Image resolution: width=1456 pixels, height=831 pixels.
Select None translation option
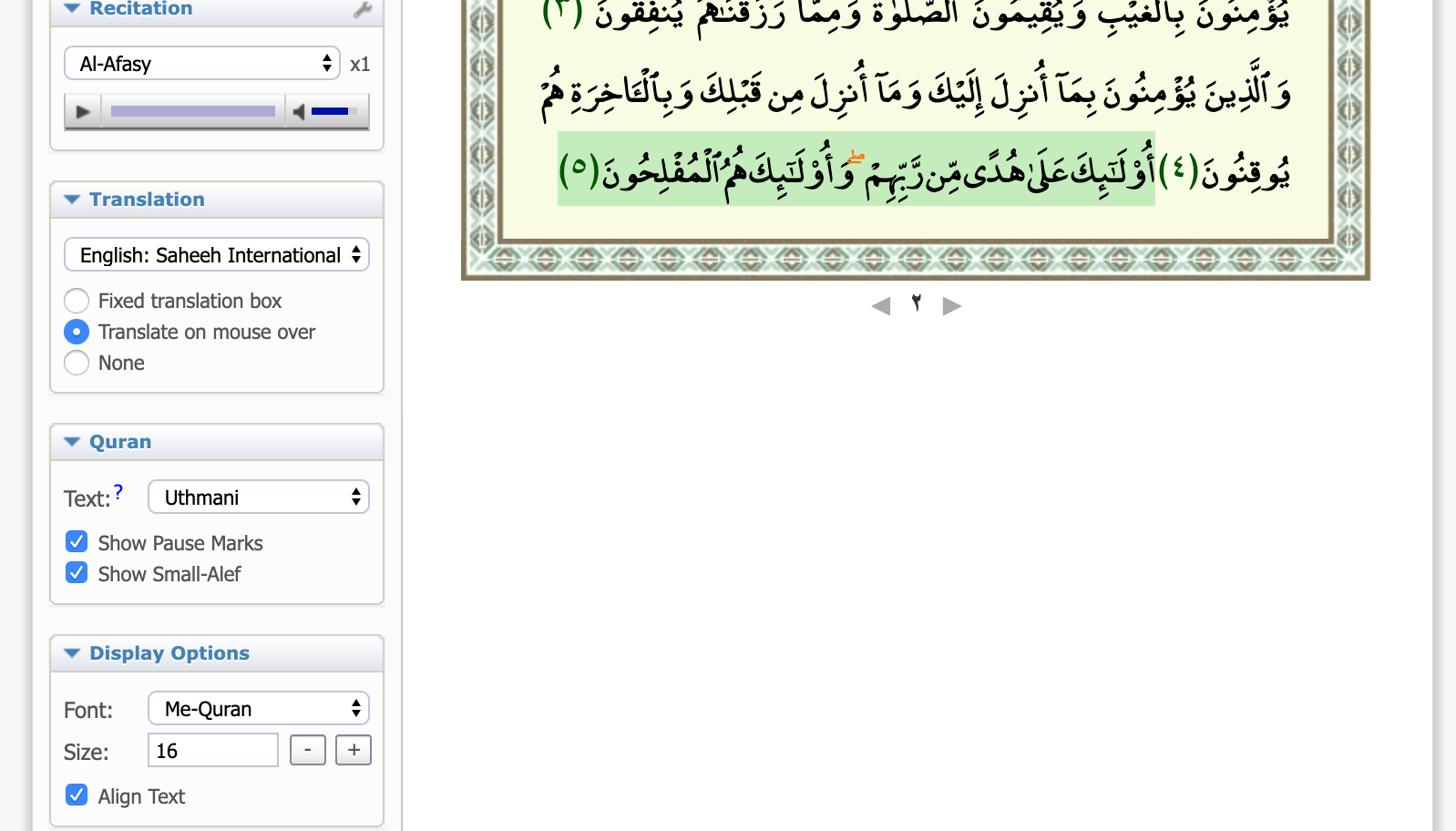pos(77,363)
